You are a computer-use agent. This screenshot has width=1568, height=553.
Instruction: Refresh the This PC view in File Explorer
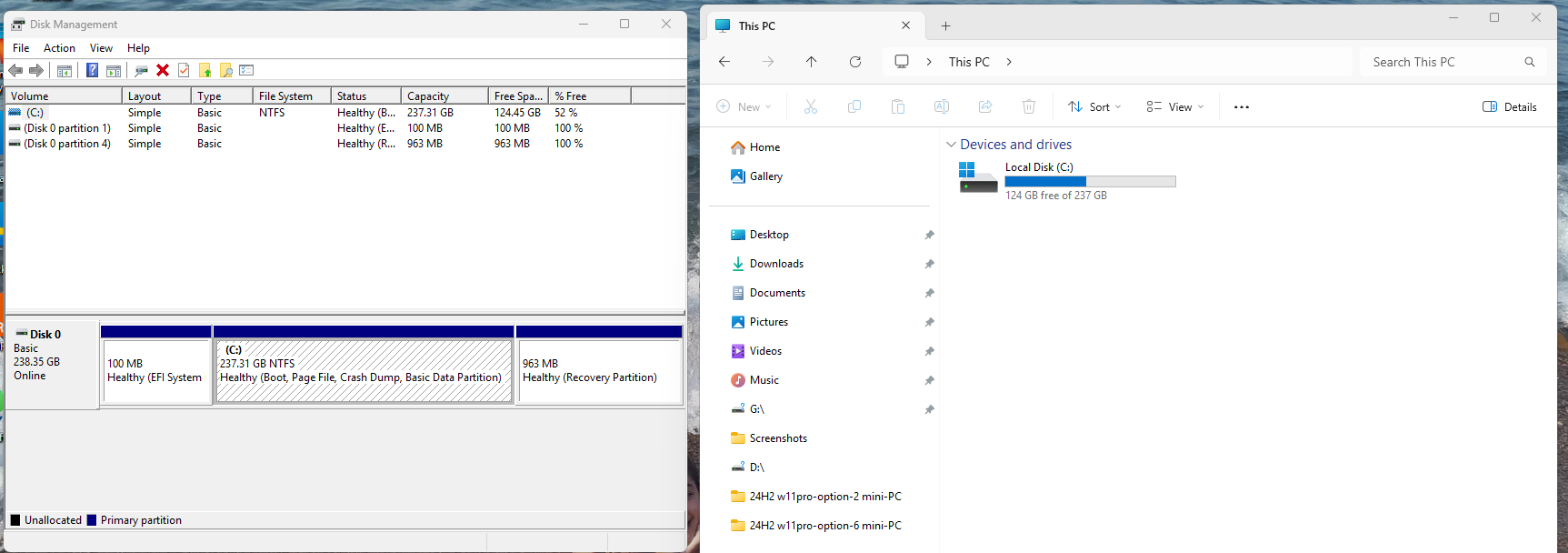point(855,62)
